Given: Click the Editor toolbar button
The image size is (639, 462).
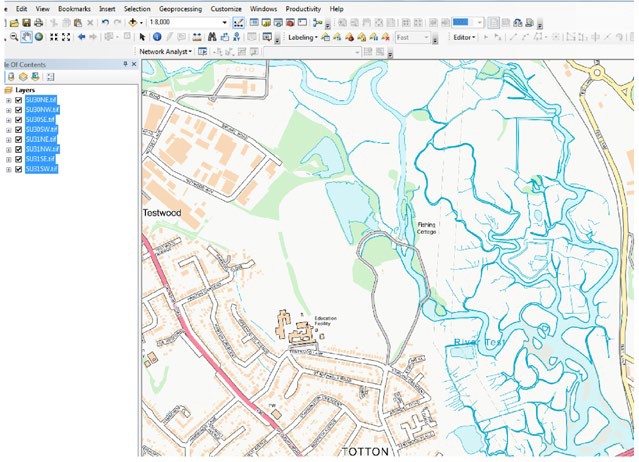Looking at the screenshot, I should coord(464,37).
